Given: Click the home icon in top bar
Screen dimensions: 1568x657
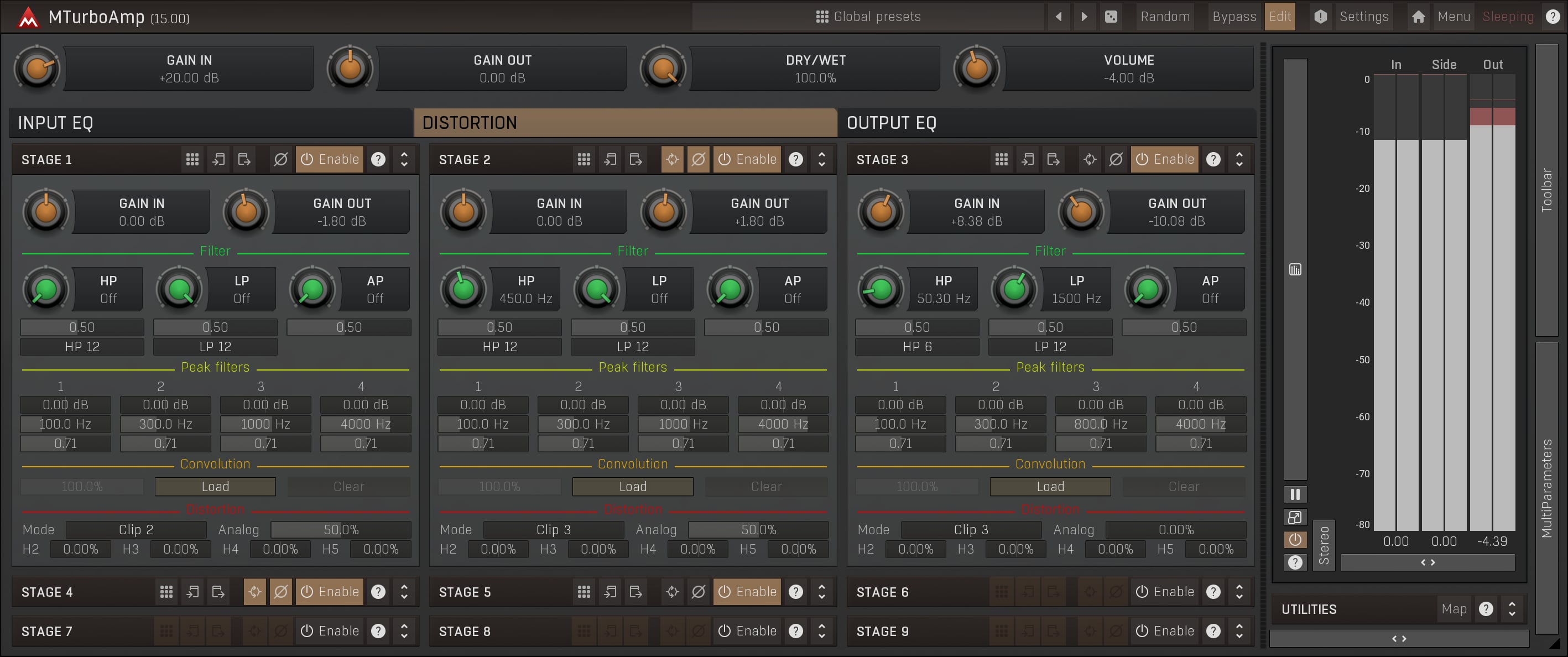Looking at the screenshot, I should coord(1418,17).
